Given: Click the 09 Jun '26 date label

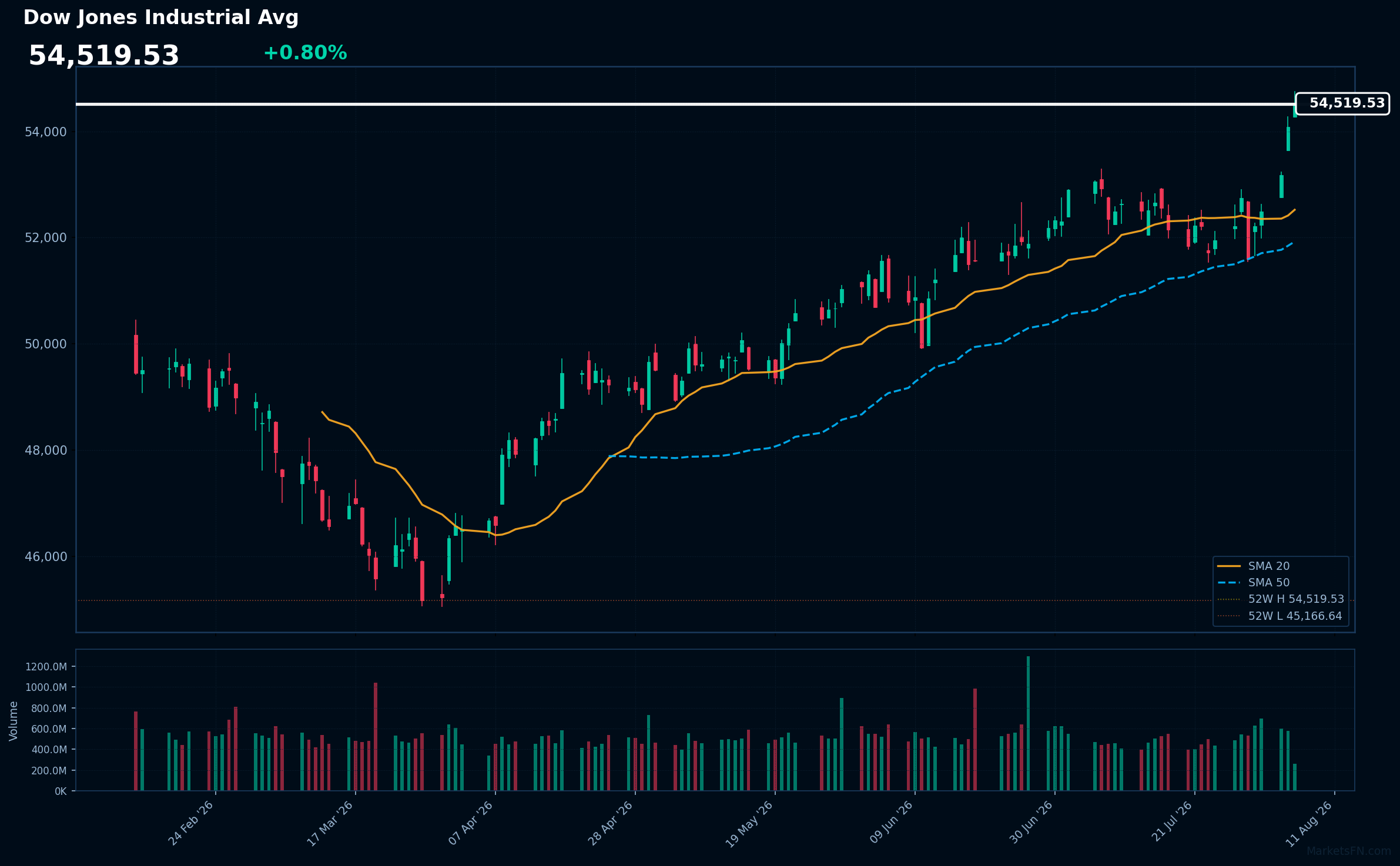Looking at the screenshot, I should [x=891, y=824].
